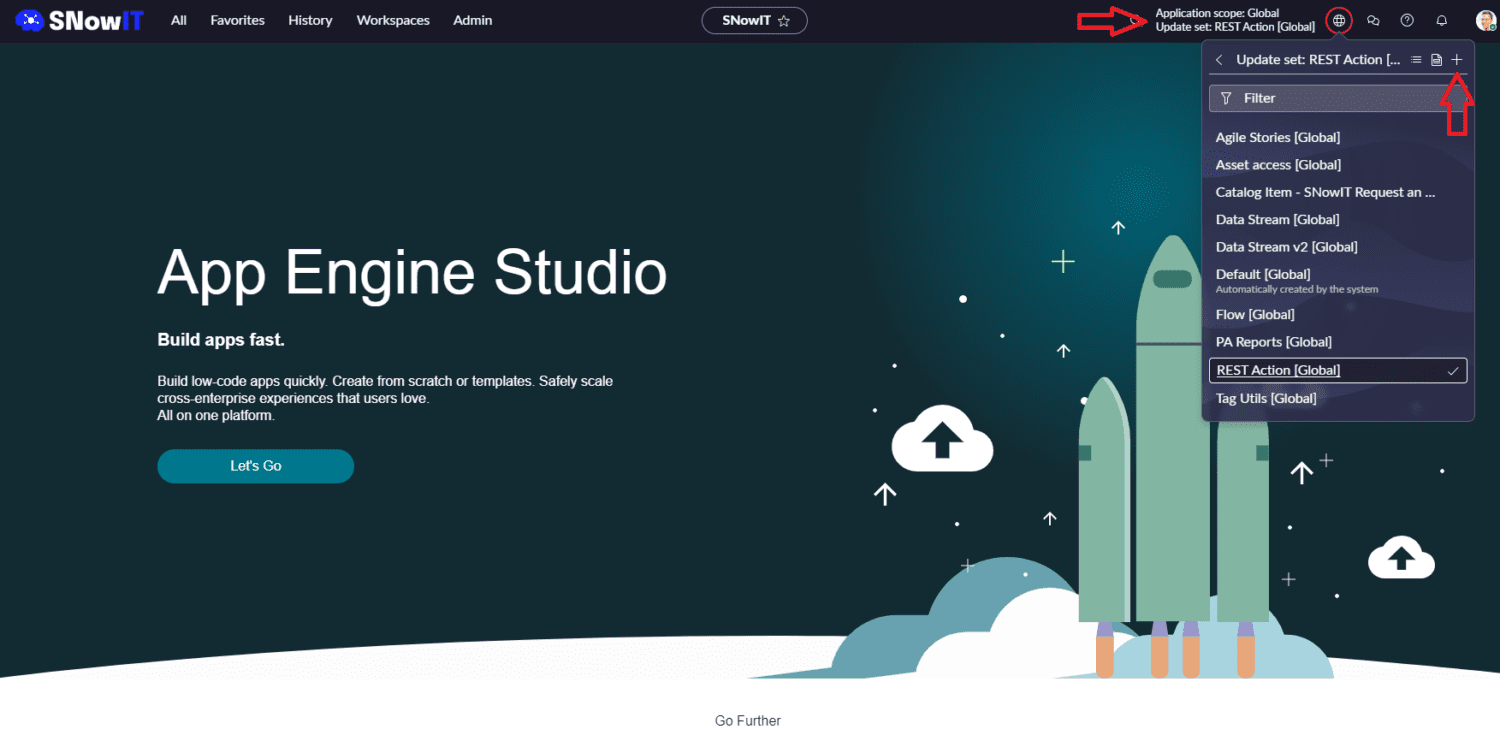1500x735 pixels.
Task: Click the document icon beside the plus button
Action: (x=1437, y=59)
